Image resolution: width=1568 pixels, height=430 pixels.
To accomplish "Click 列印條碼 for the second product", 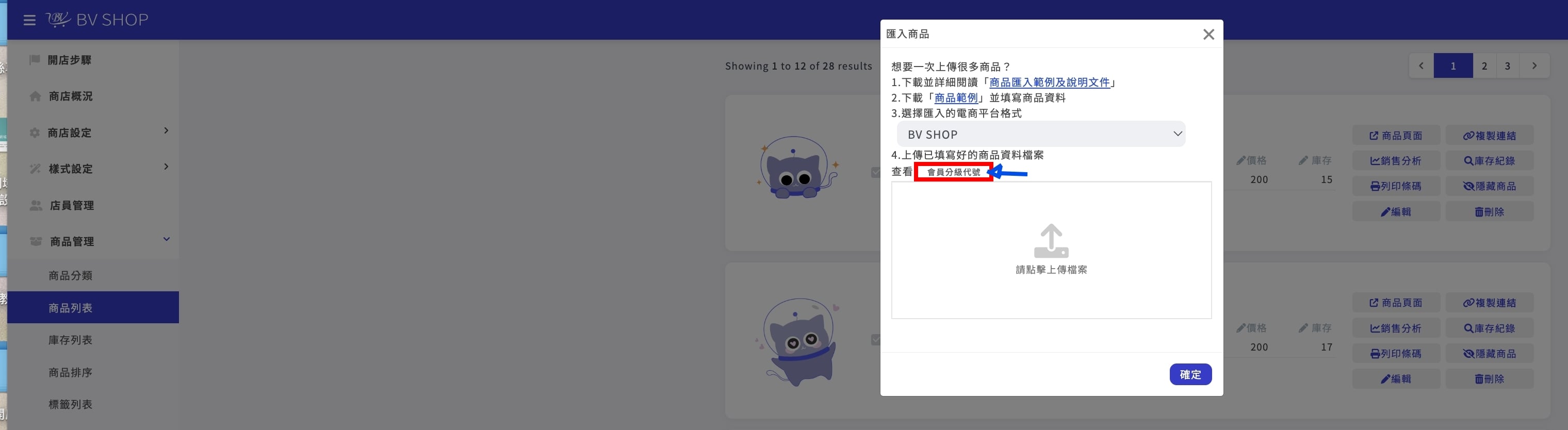I will pyautogui.click(x=1396, y=353).
